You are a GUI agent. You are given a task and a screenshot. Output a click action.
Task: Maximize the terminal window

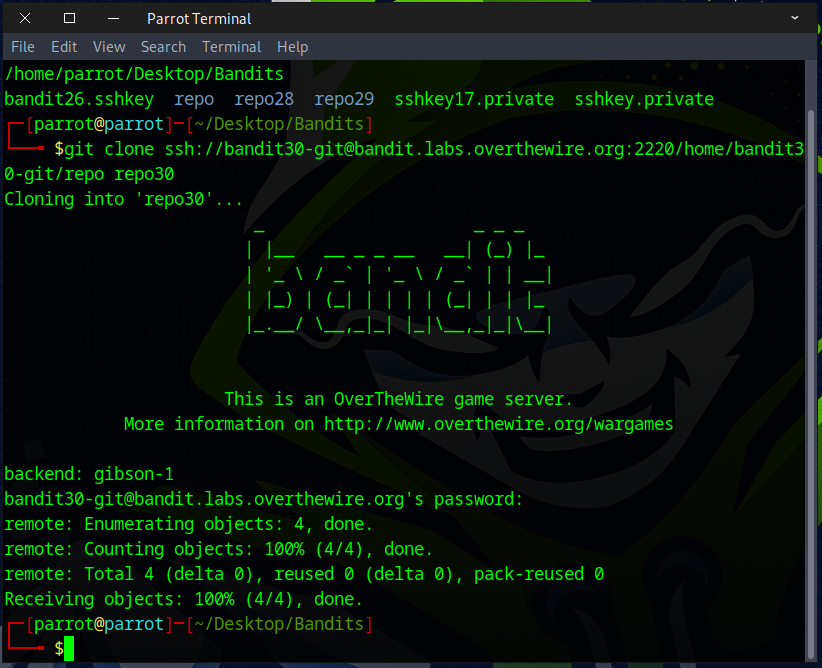pos(69,18)
